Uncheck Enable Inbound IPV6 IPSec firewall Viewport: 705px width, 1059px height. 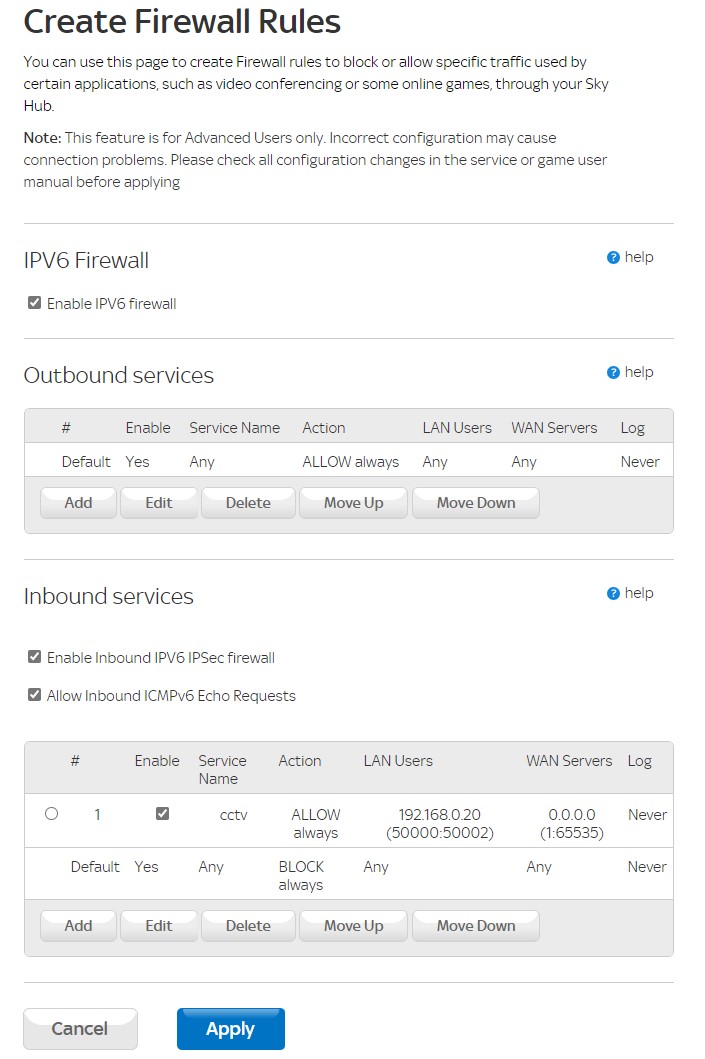pos(35,658)
